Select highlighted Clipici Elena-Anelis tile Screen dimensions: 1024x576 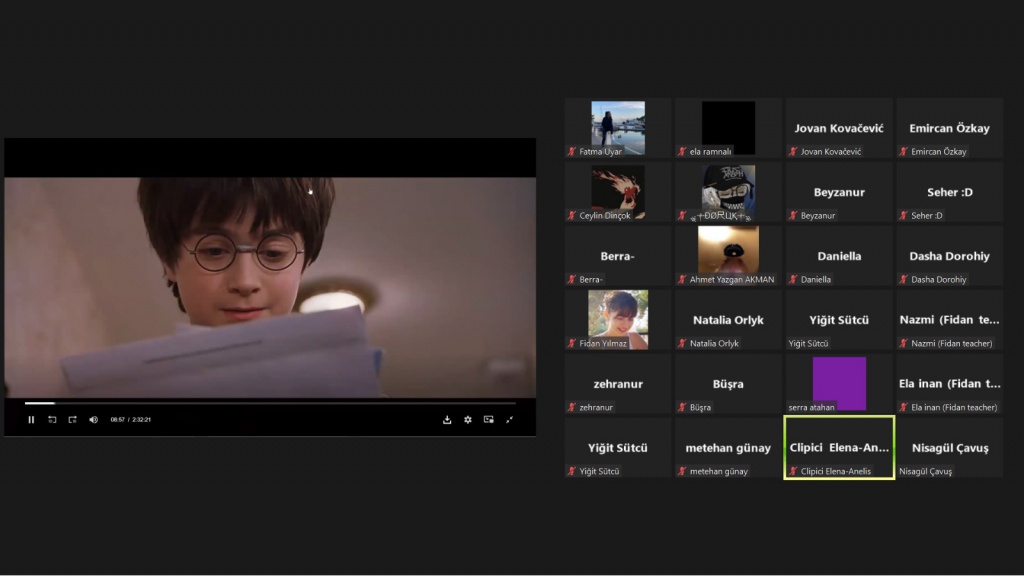(x=838, y=448)
